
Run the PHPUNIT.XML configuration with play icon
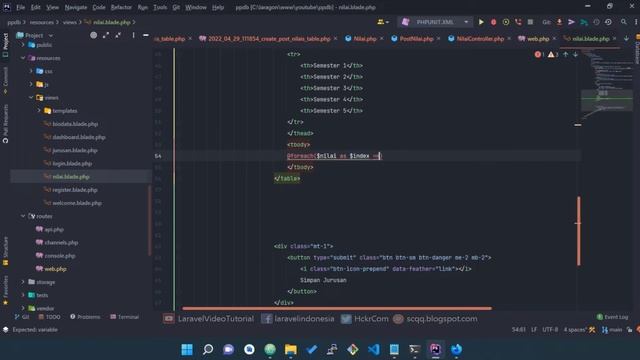481,22
